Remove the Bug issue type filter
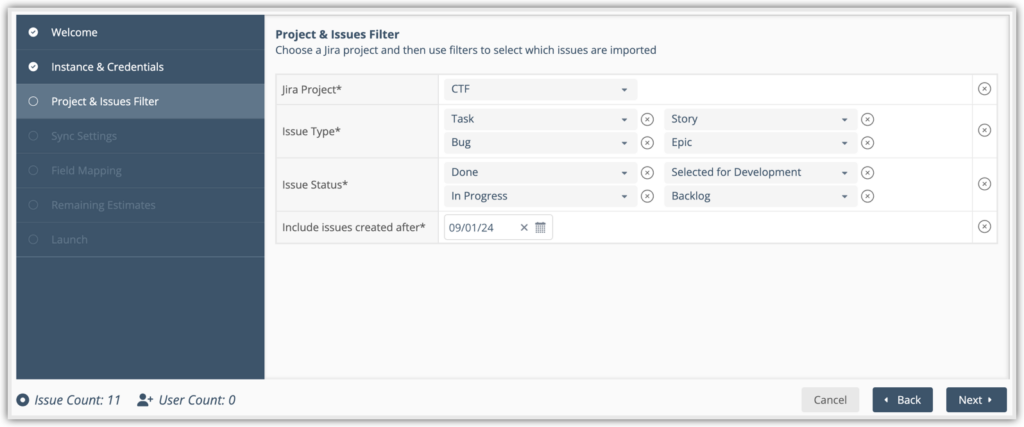The image size is (1024, 427). tap(647, 143)
